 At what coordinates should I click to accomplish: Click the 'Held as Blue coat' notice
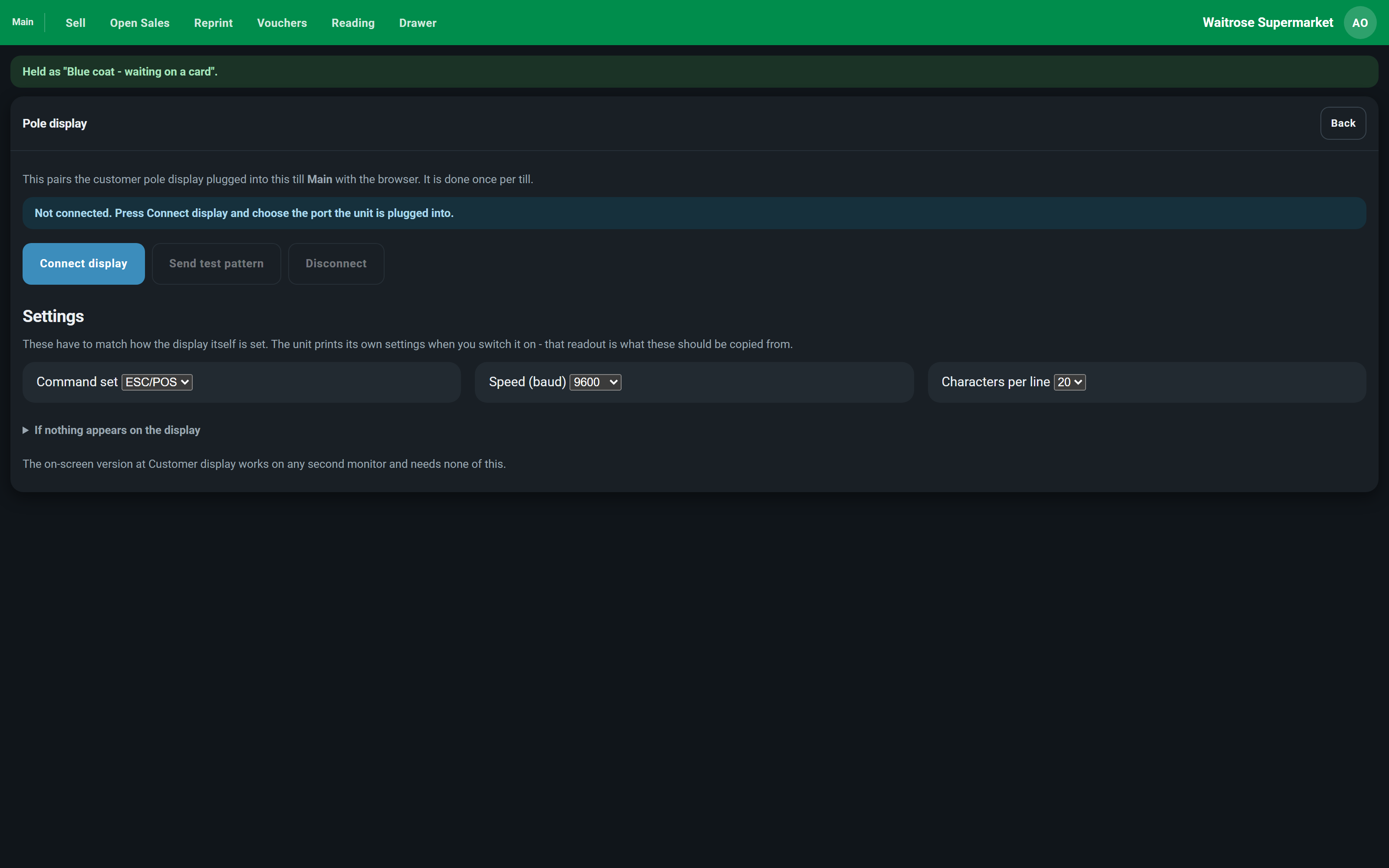tap(694, 72)
